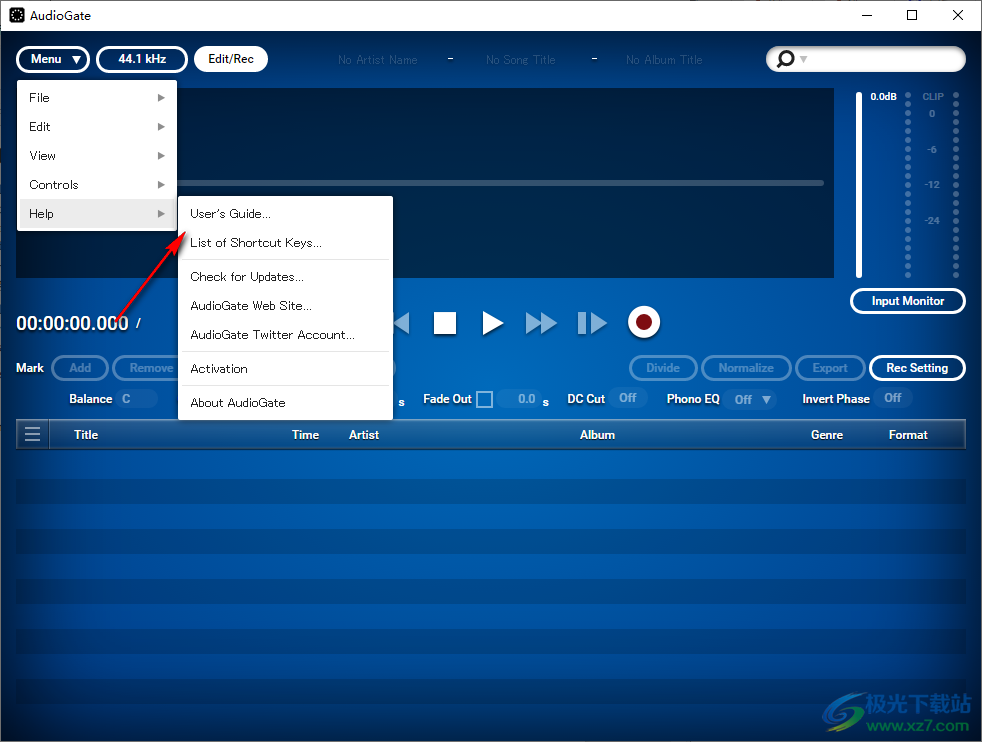Click the AudioGate app icon in title bar

pos(17,15)
